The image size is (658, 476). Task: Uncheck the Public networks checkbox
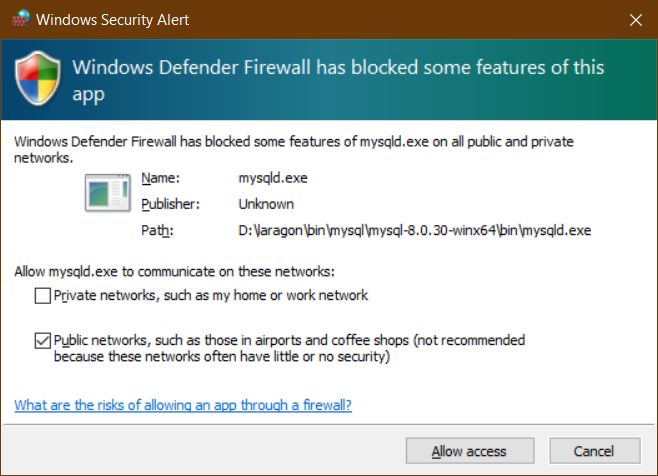tap(43, 340)
